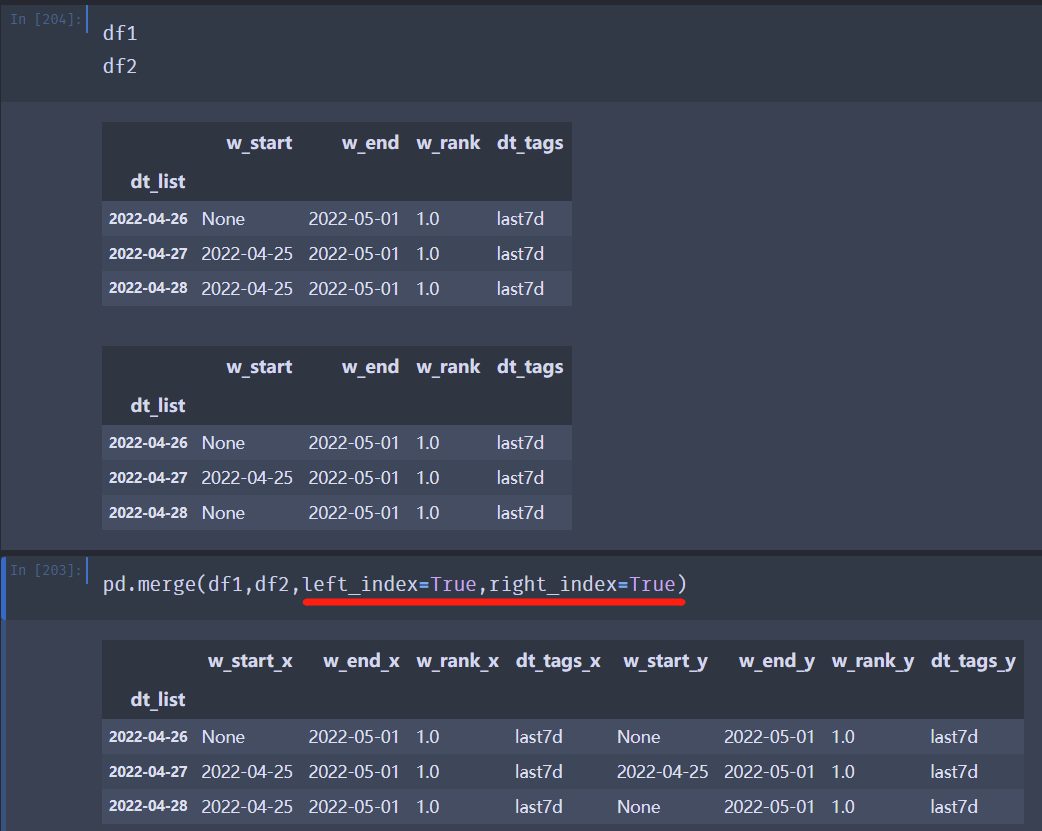This screenshot has height=831, width=1042.
Task: Click dt_tags_y last7d in merged 04-26 row
Action: coord(954,737)
